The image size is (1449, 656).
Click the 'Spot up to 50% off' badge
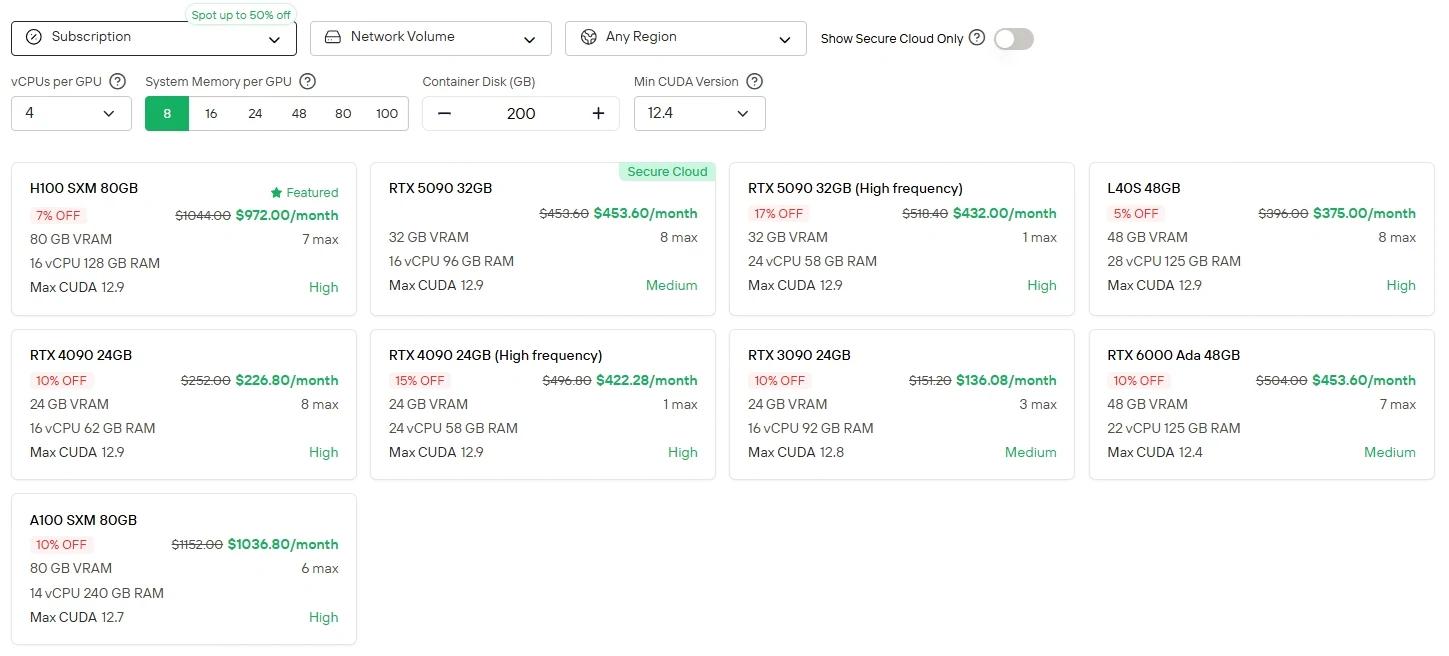point(241,15)
